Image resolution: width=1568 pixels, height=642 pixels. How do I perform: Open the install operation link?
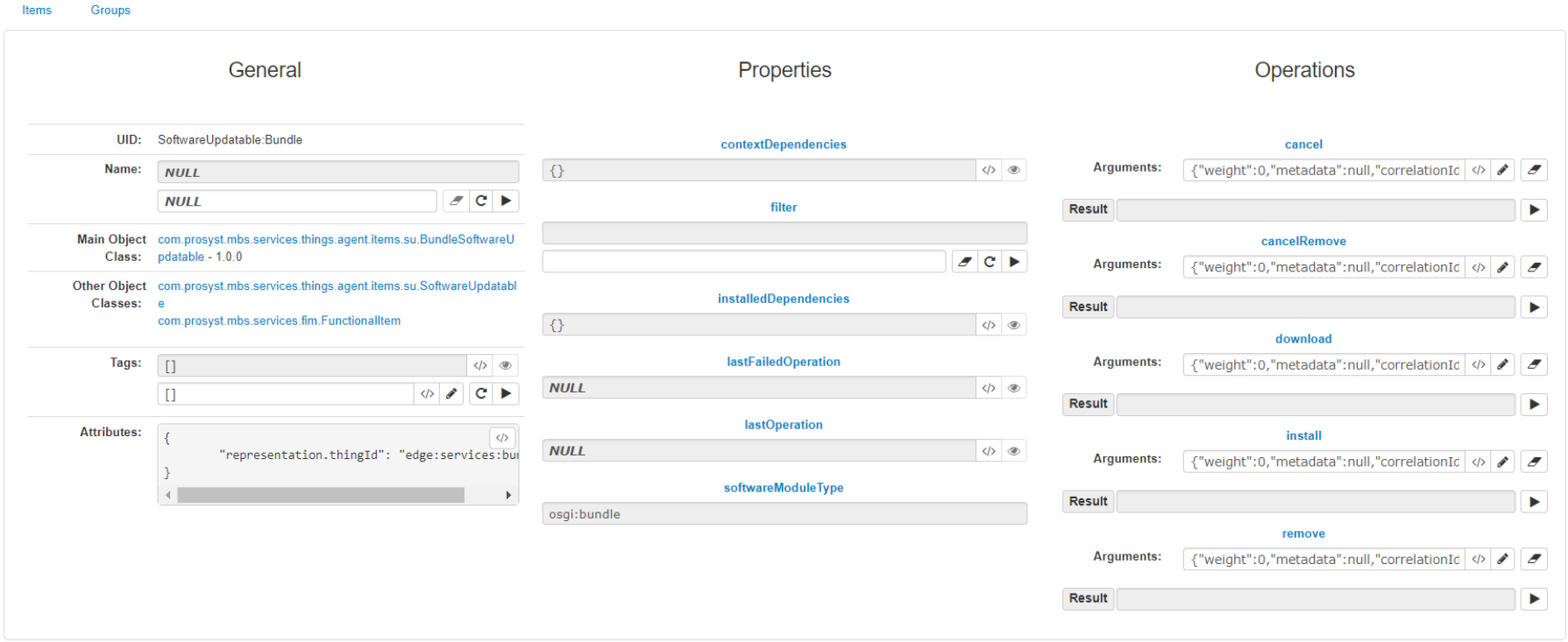point(1303,435)
